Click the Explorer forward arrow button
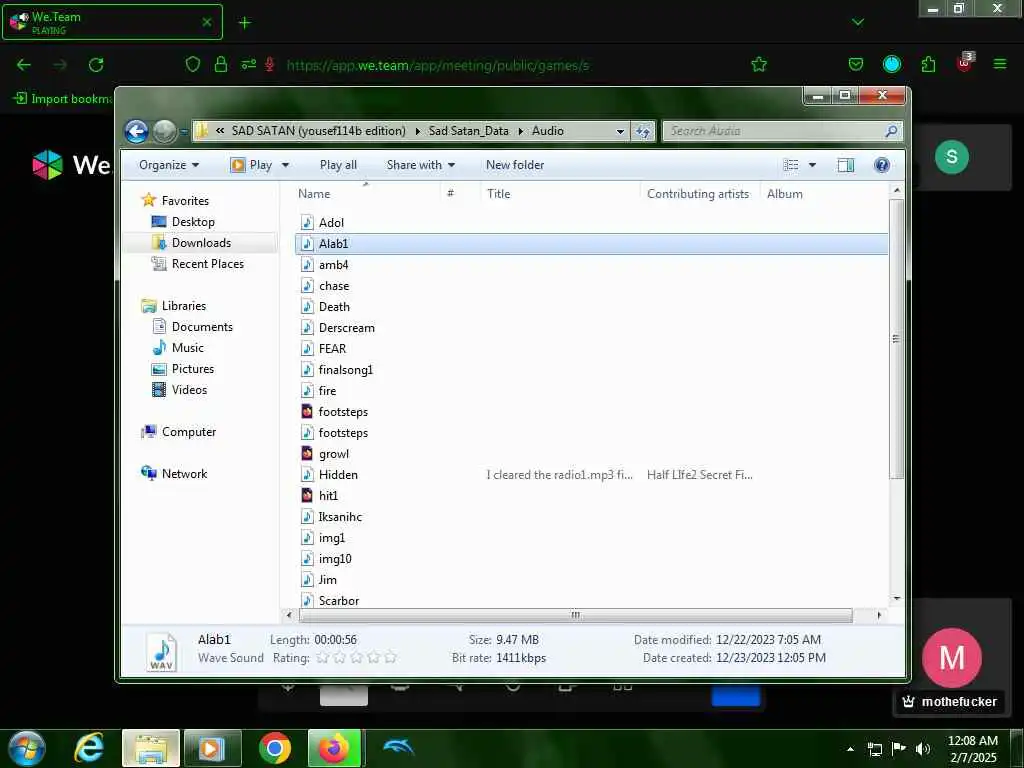Screen dimensions: 1024x768 pos(164,131)
